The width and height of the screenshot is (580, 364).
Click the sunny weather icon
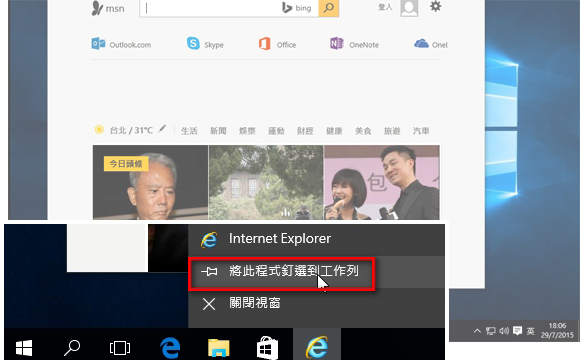click(x=99, y=129)
